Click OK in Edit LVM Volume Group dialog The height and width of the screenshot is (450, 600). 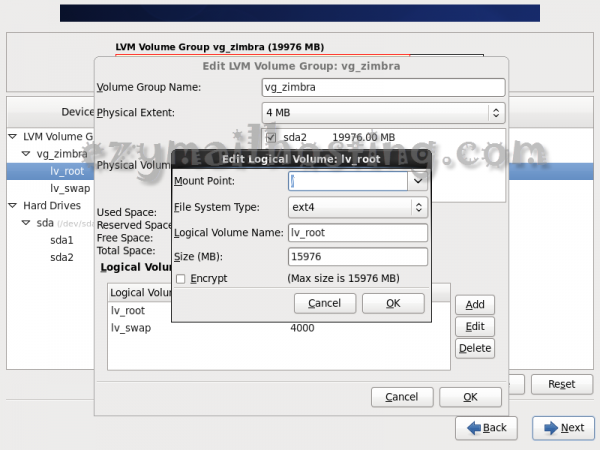[x=470, y=397]
